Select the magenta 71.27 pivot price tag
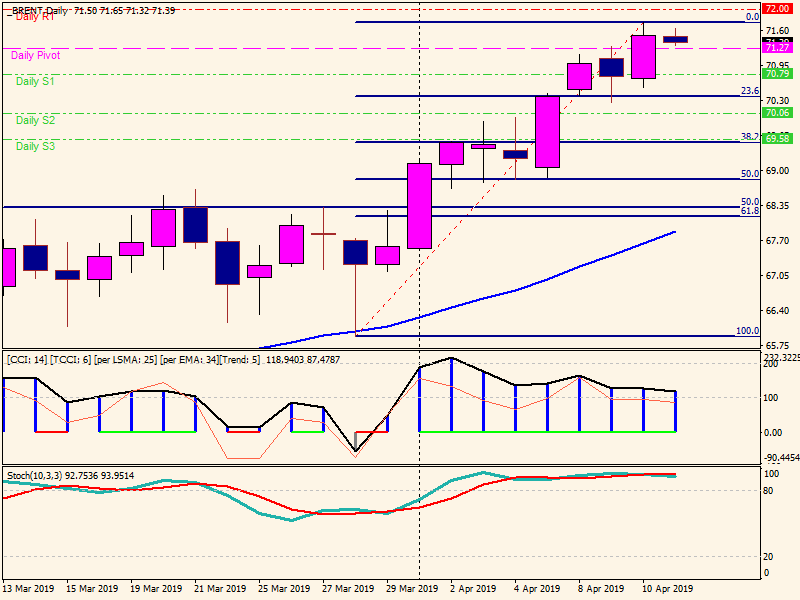Viewport: 800px width, 600px height. pyautogui.click(x=778, y=47)
